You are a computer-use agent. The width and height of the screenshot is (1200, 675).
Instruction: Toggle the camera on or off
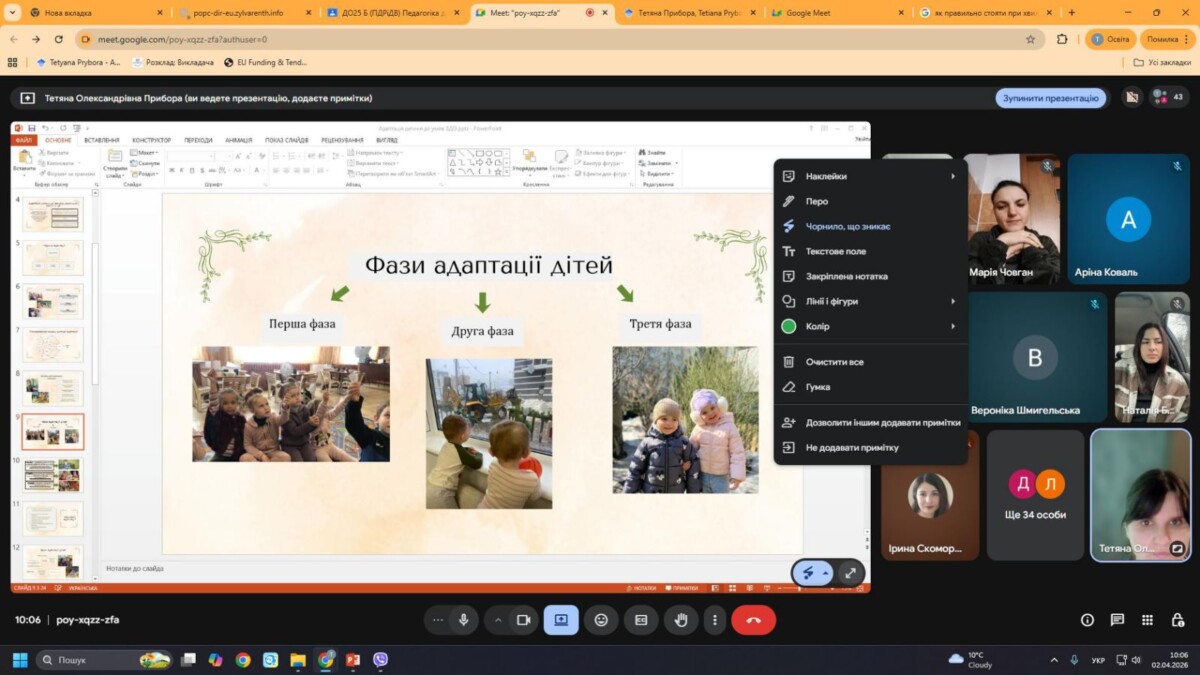point(522,620)
